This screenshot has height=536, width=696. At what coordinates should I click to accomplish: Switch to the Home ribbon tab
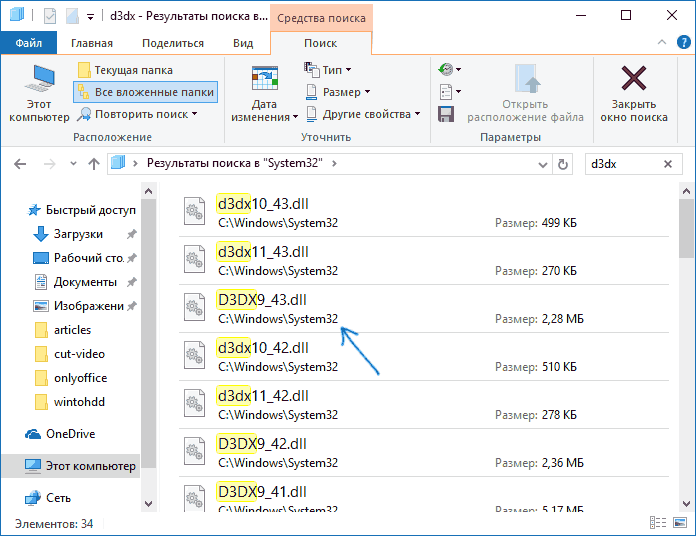(92, 43)
